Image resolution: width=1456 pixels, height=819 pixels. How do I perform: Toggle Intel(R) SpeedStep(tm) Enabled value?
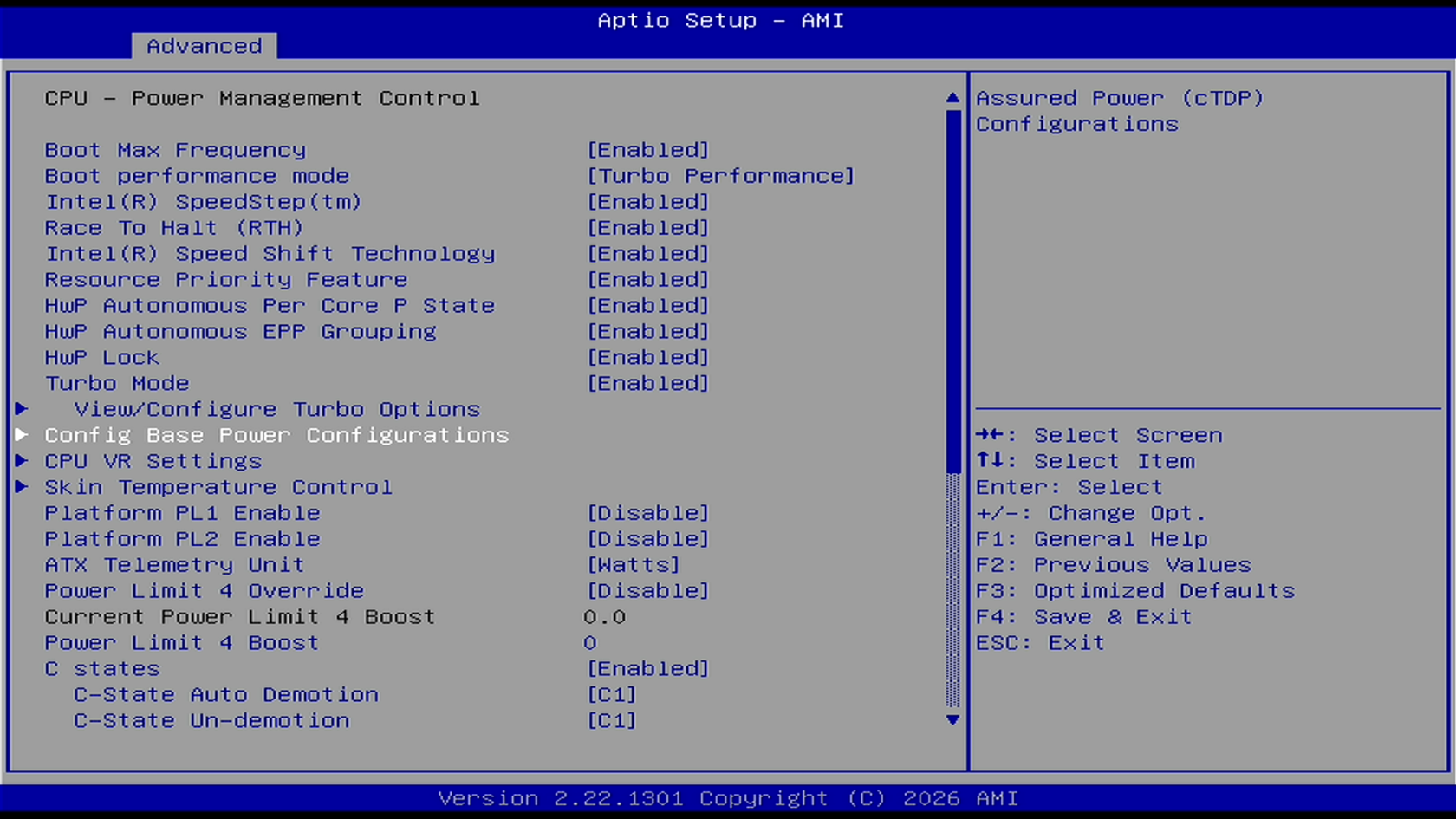tap(648, 202)
